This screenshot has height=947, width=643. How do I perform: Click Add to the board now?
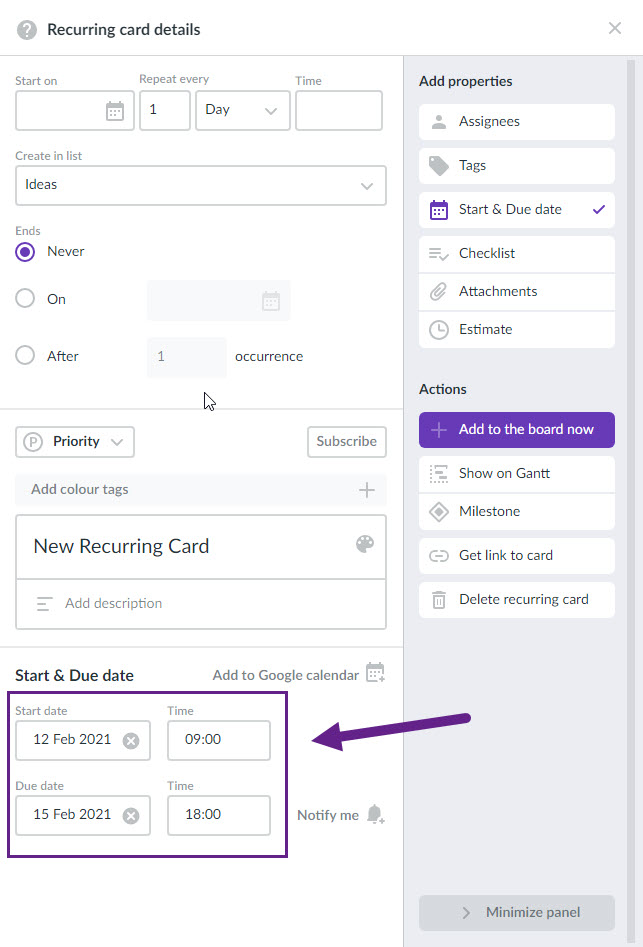(517, 430)
